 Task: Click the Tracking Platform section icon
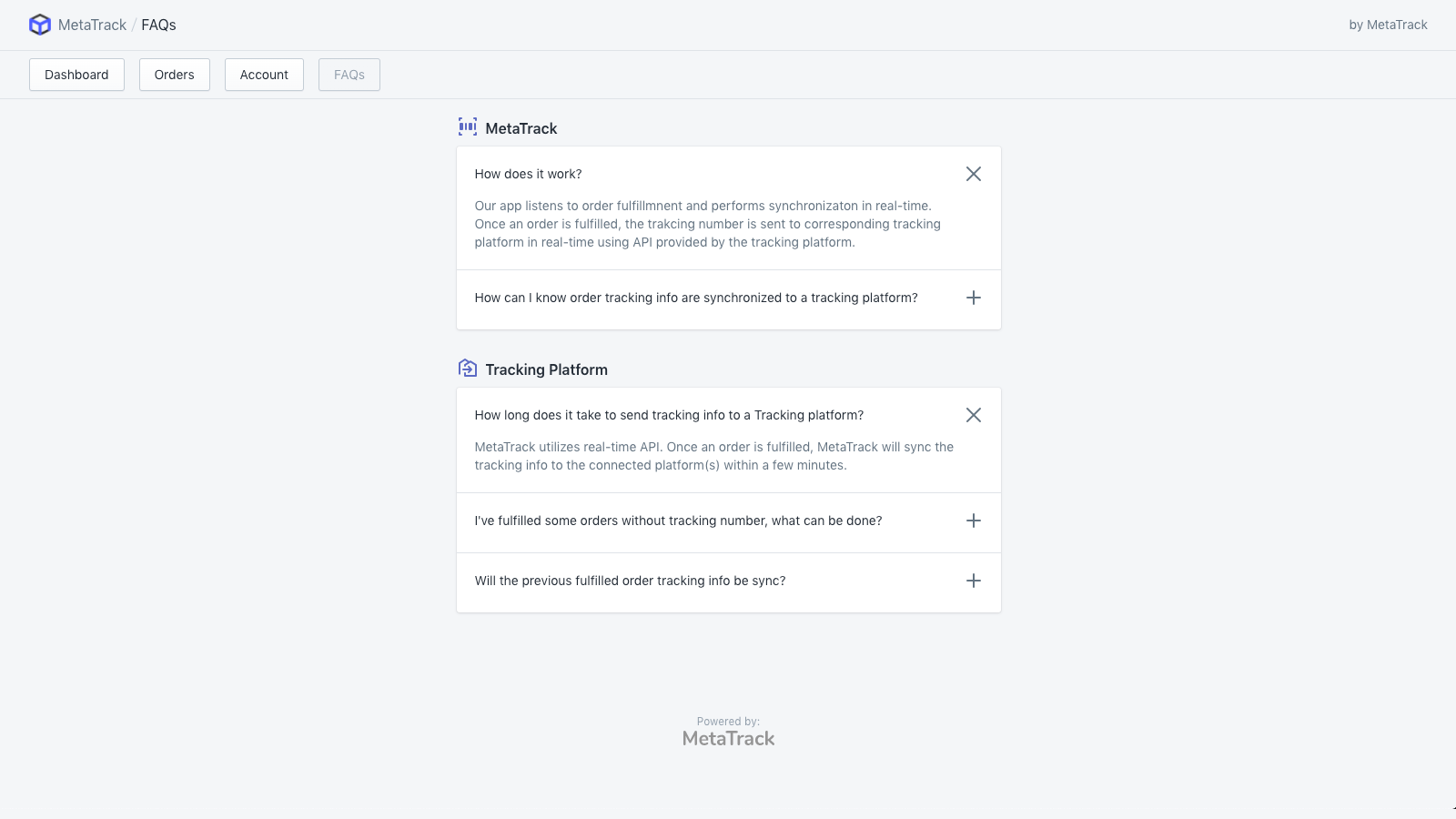click(468, 369)
